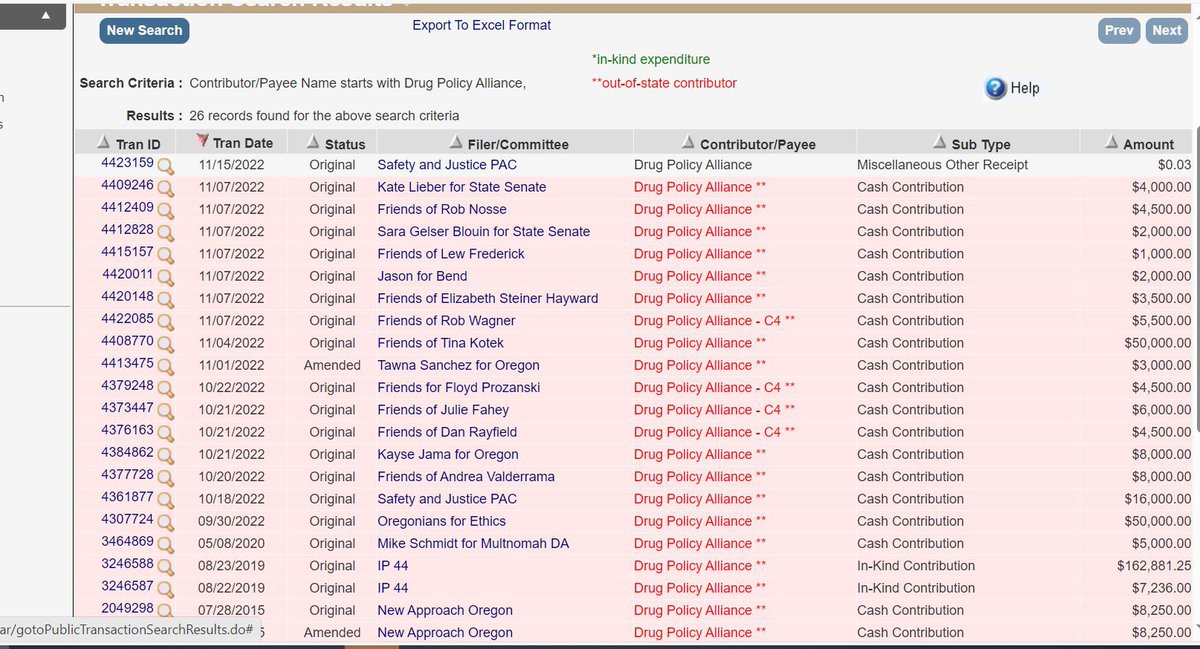Go to Next results page
This screenshot has width=1200, height=649.
click(x=1167, y=31)
